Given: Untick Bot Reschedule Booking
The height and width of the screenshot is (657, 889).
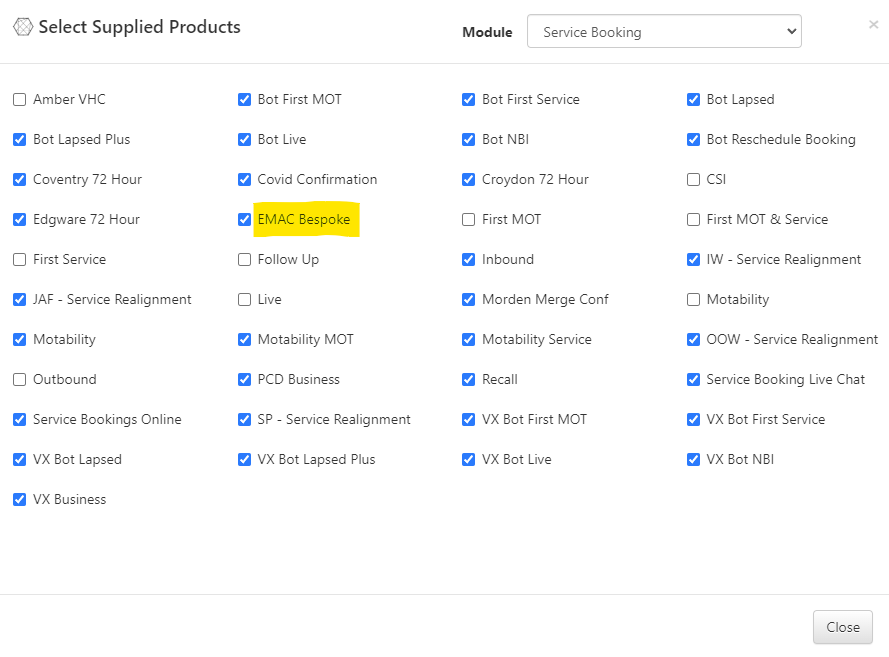Looking at the screenshot, I should tap(693, 139).
